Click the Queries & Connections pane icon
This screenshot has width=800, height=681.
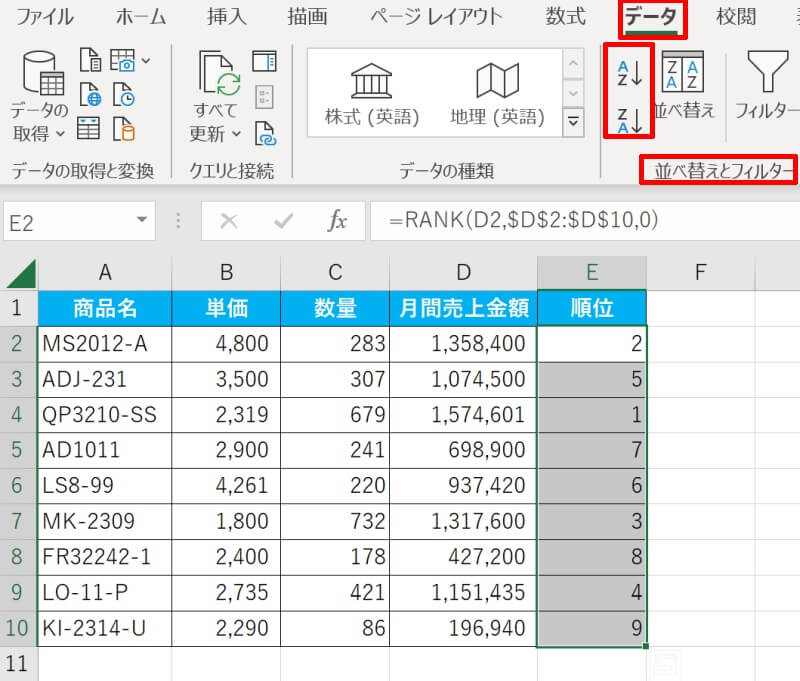tap(264, 62)
